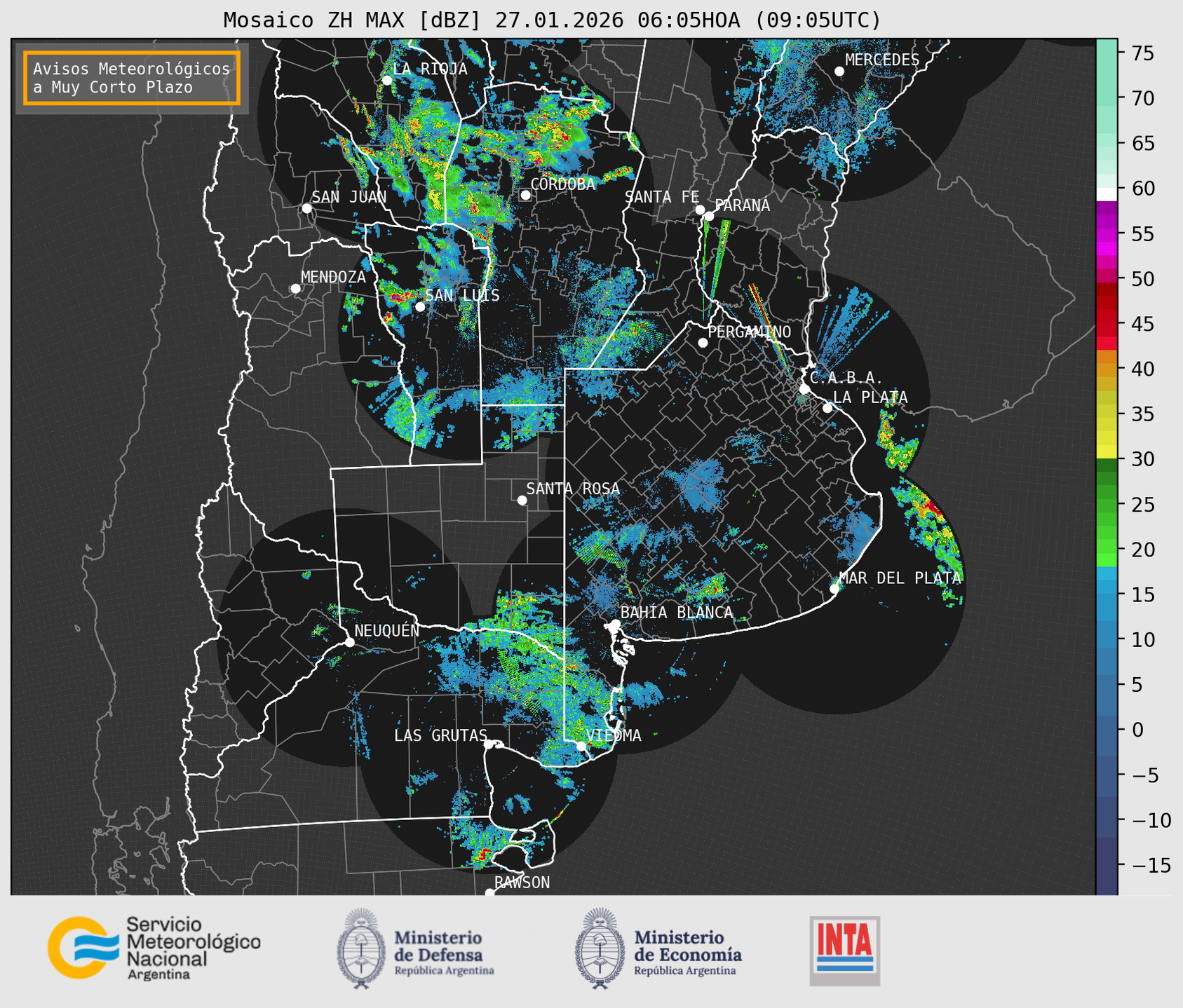Select the CORDOBA city dot

[x=525, y=195]
